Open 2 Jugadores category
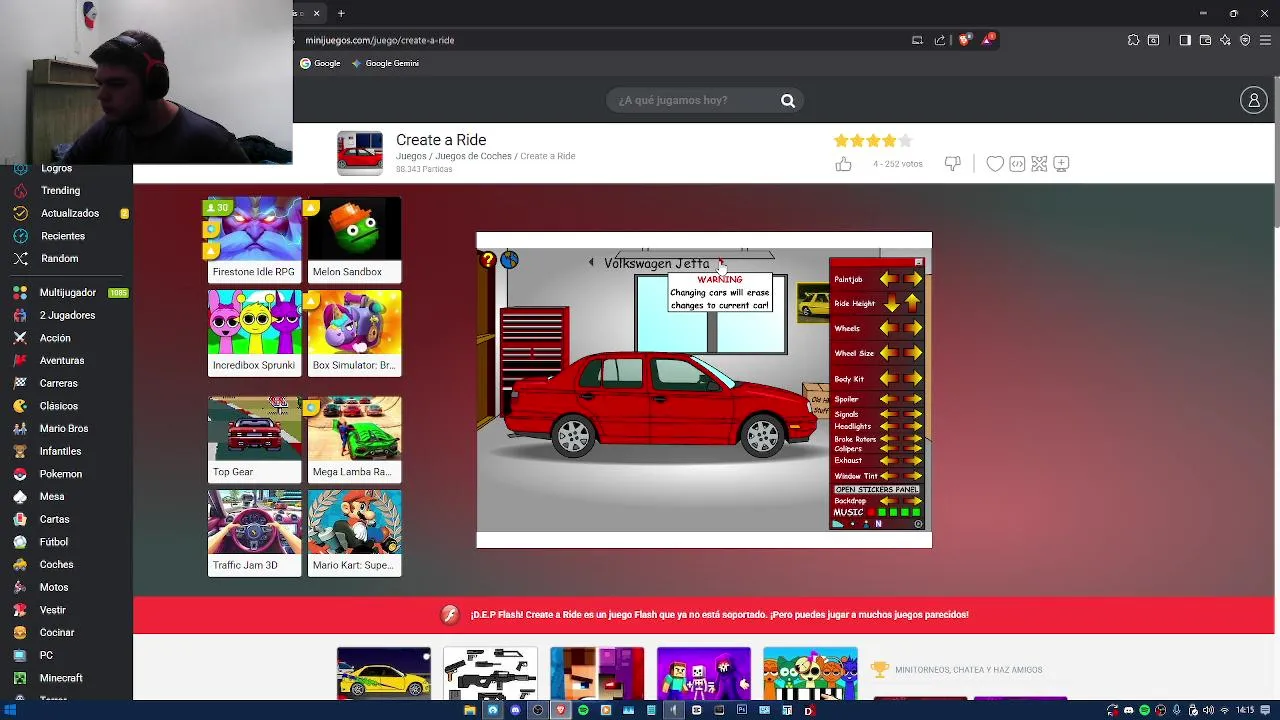 click(x=67, y=315)
